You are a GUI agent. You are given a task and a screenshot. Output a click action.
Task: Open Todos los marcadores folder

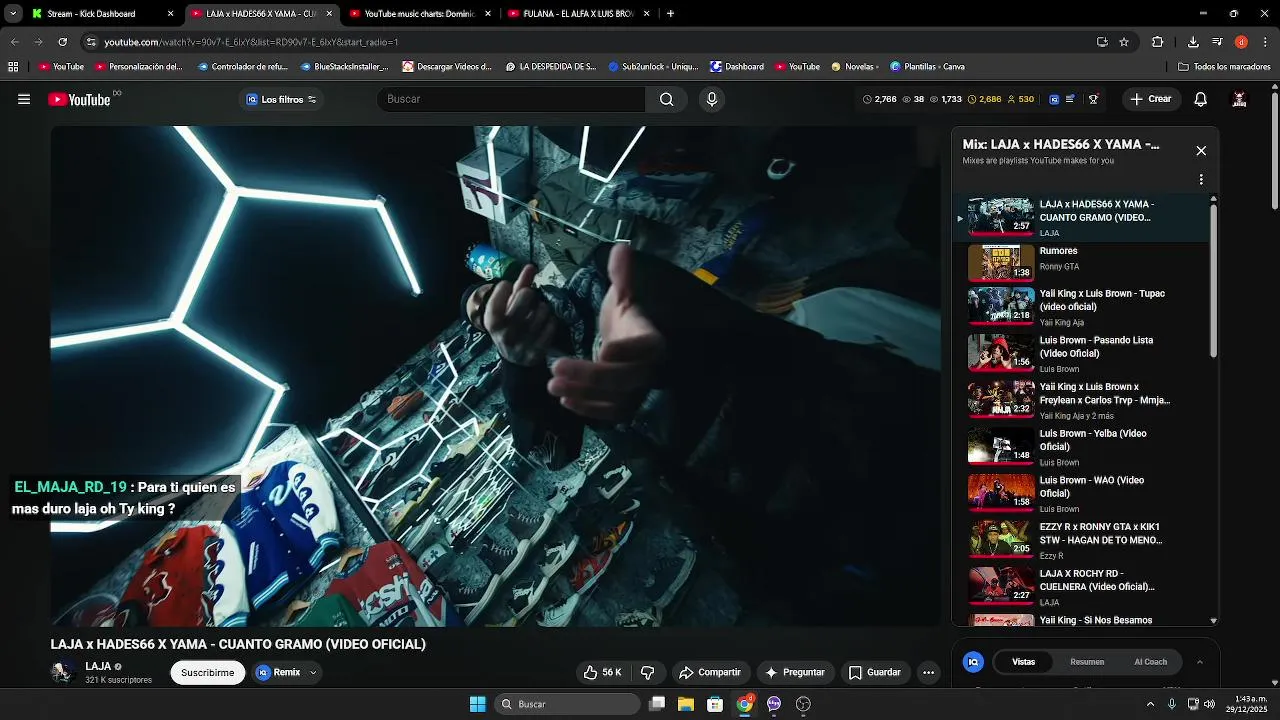(x=1224, y=67)
